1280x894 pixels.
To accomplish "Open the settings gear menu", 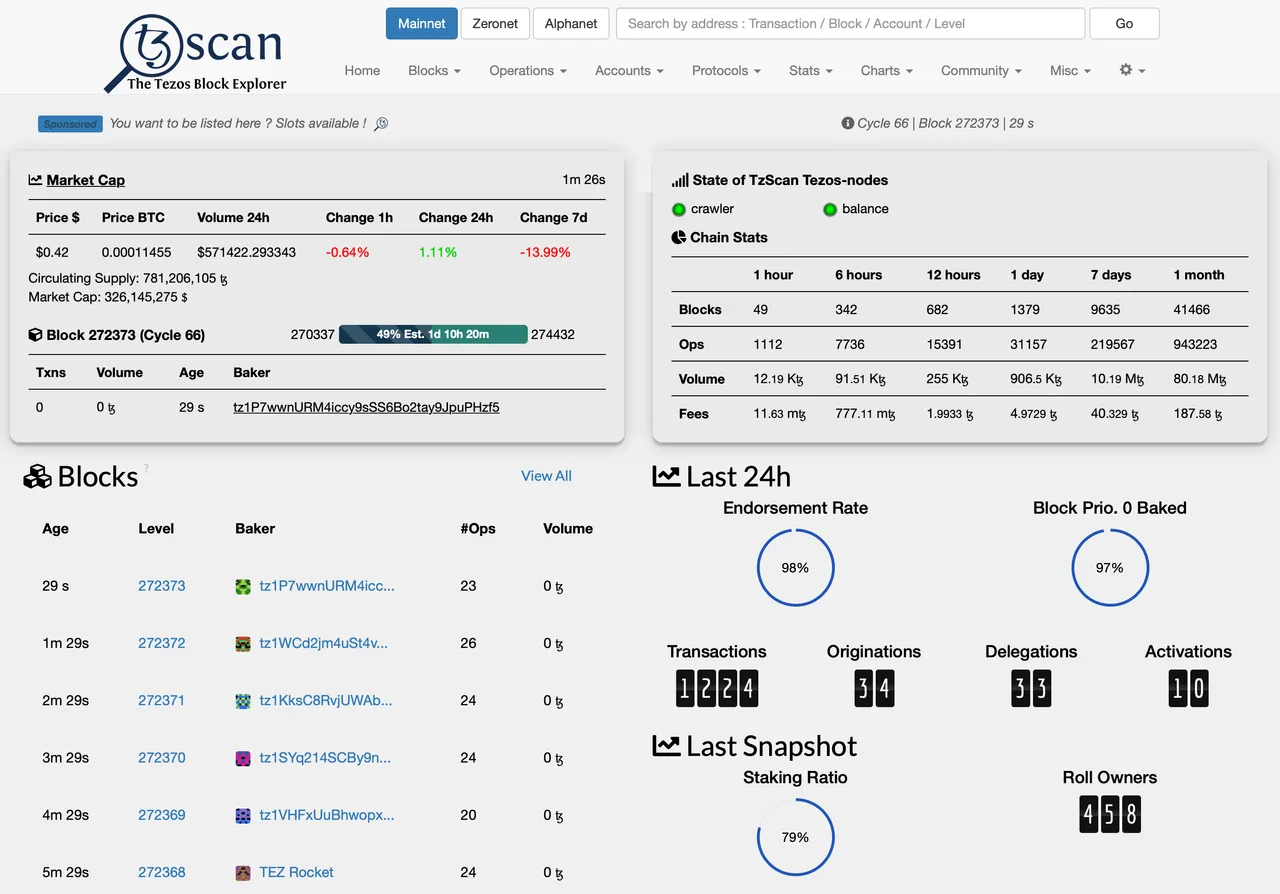I will click(x=1132, y=70).
